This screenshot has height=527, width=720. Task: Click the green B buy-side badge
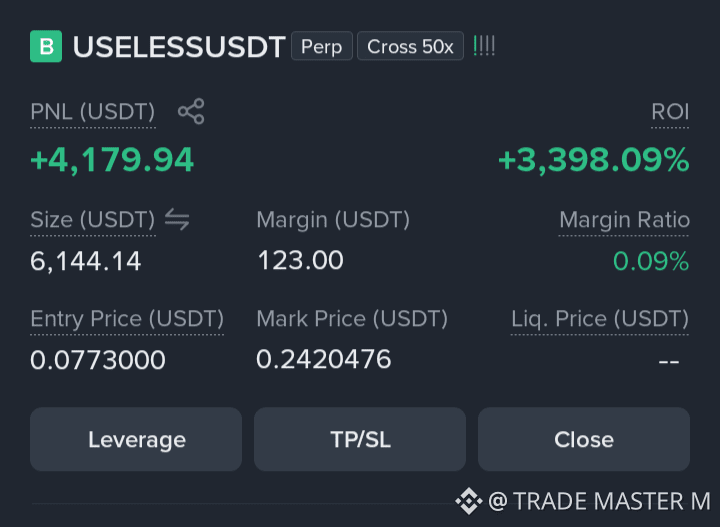pyautogui.click(x=46, y=46)
